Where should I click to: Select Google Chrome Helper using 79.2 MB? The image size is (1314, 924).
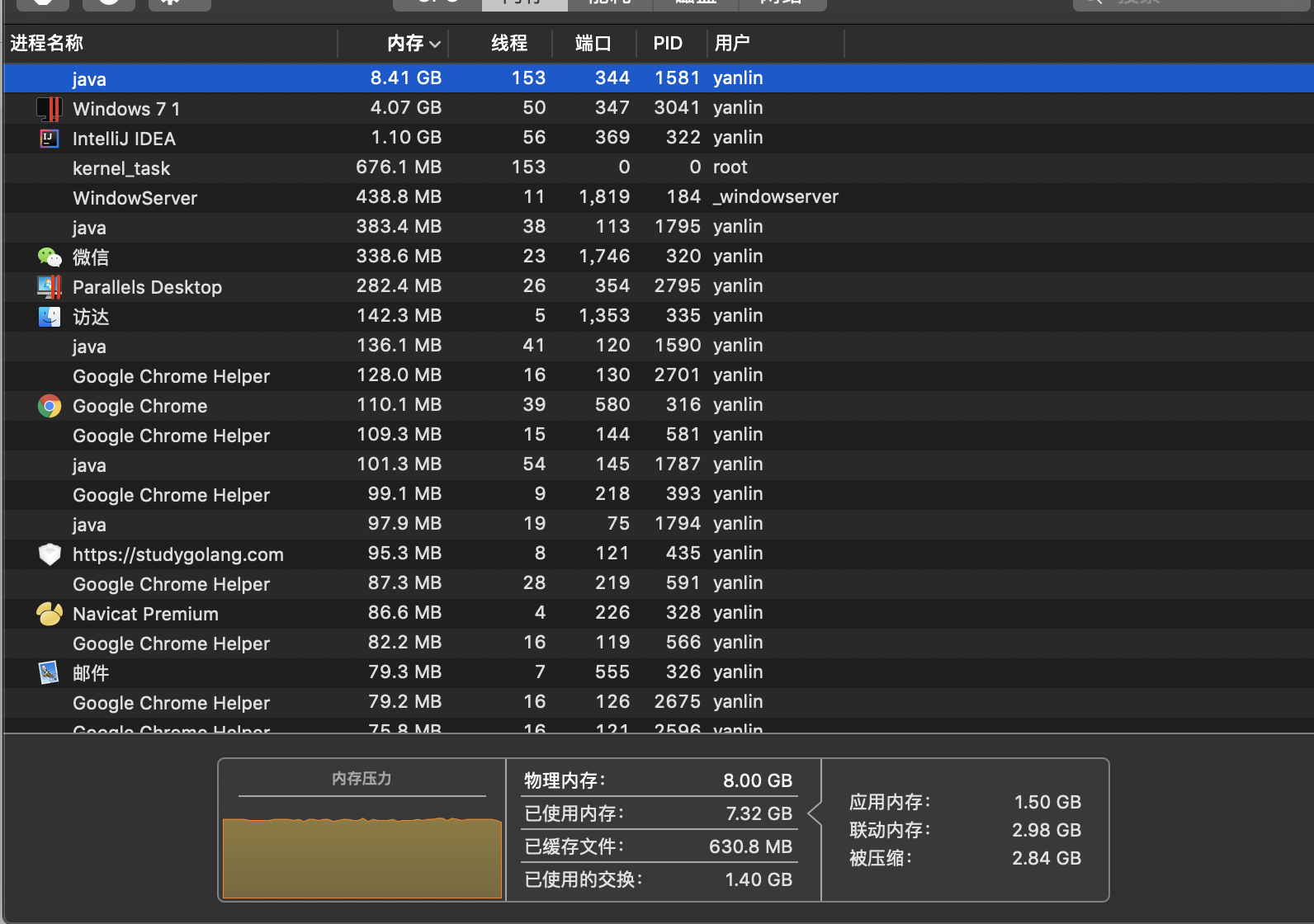(659, 702)
